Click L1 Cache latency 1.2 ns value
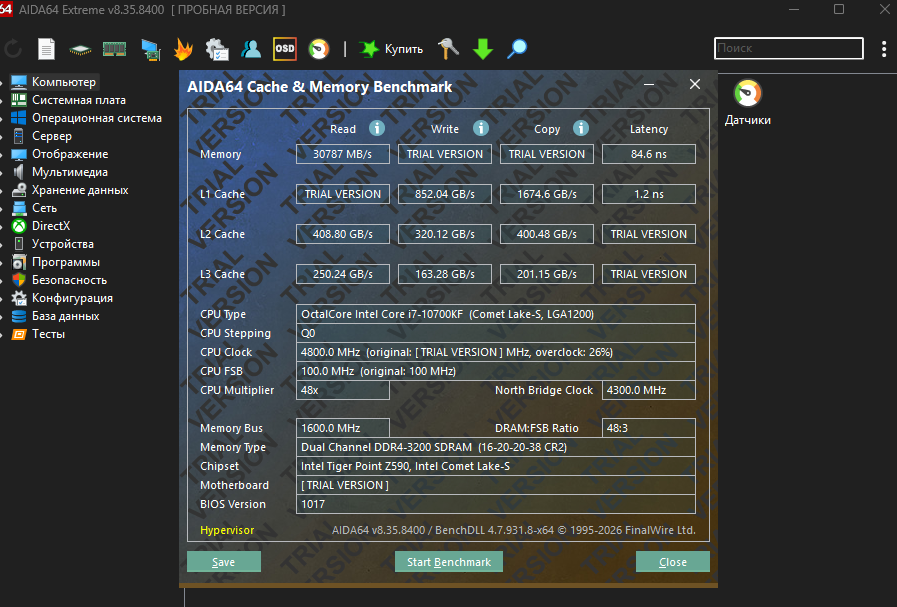This screenshot has width=897, height=607. [649, 194]
